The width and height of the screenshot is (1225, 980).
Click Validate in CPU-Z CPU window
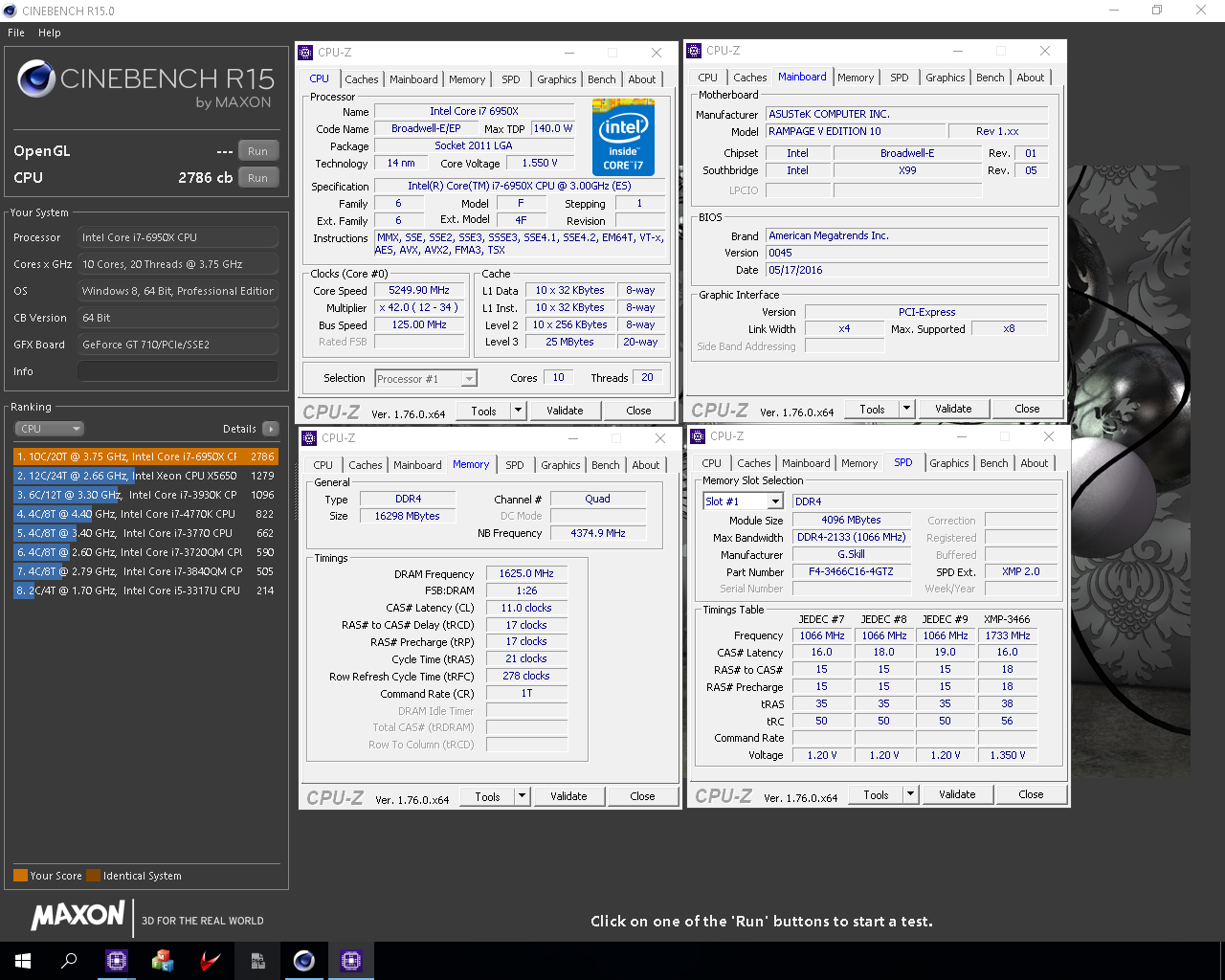[565, 411]
